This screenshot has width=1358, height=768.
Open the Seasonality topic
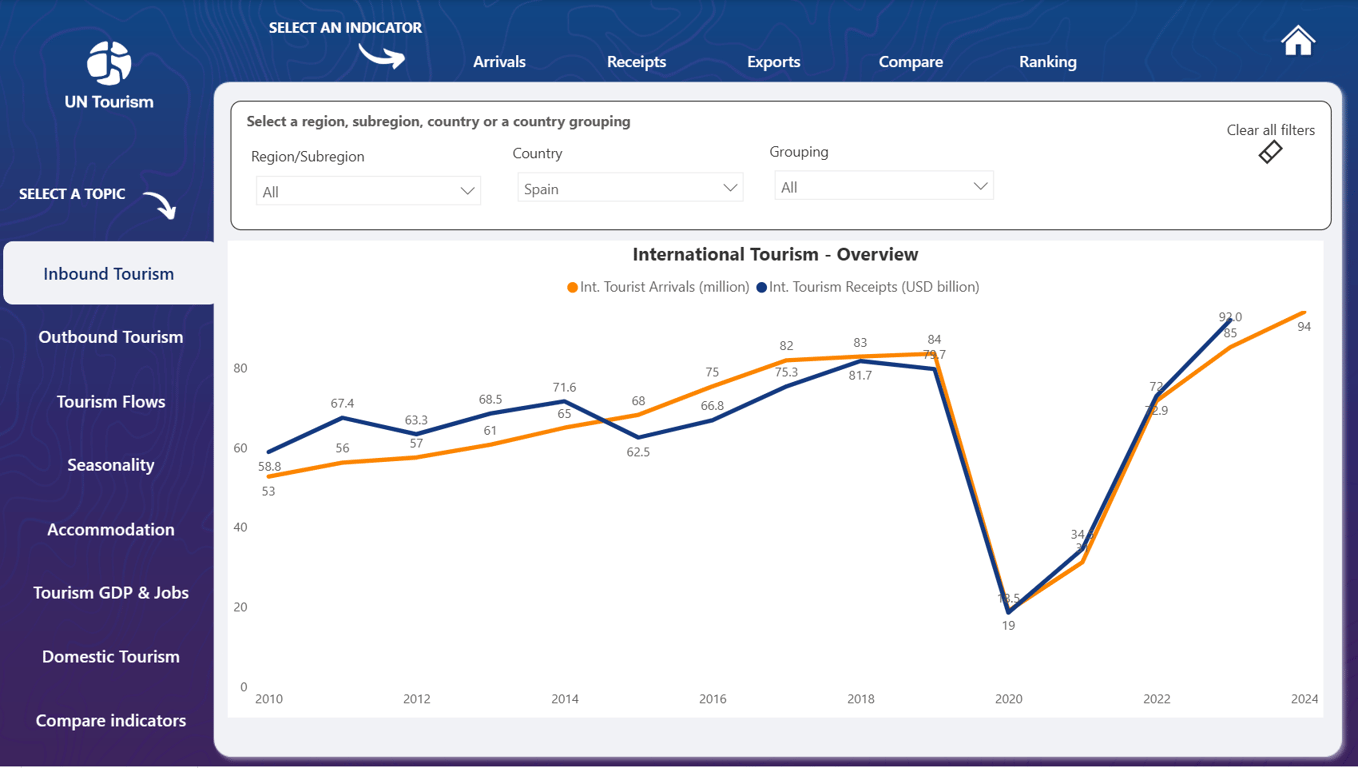(x=111, y=465)
